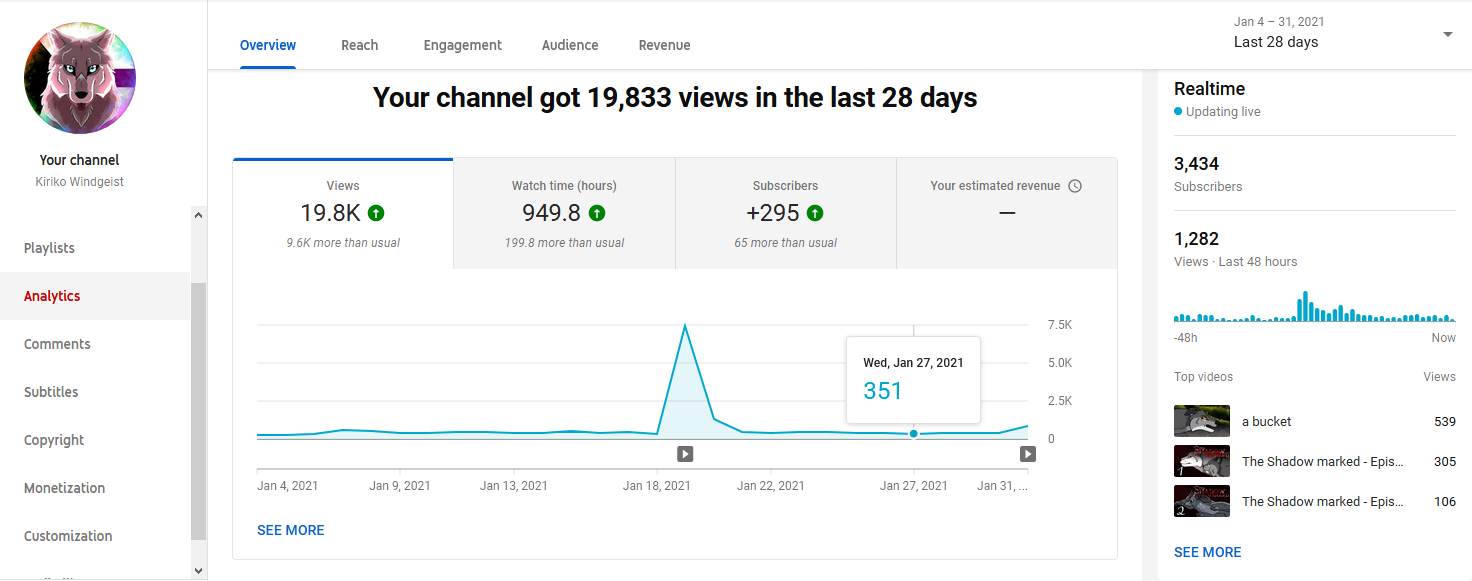Open the Engagement tab
1472x581 pixels.
pos(462,45)
